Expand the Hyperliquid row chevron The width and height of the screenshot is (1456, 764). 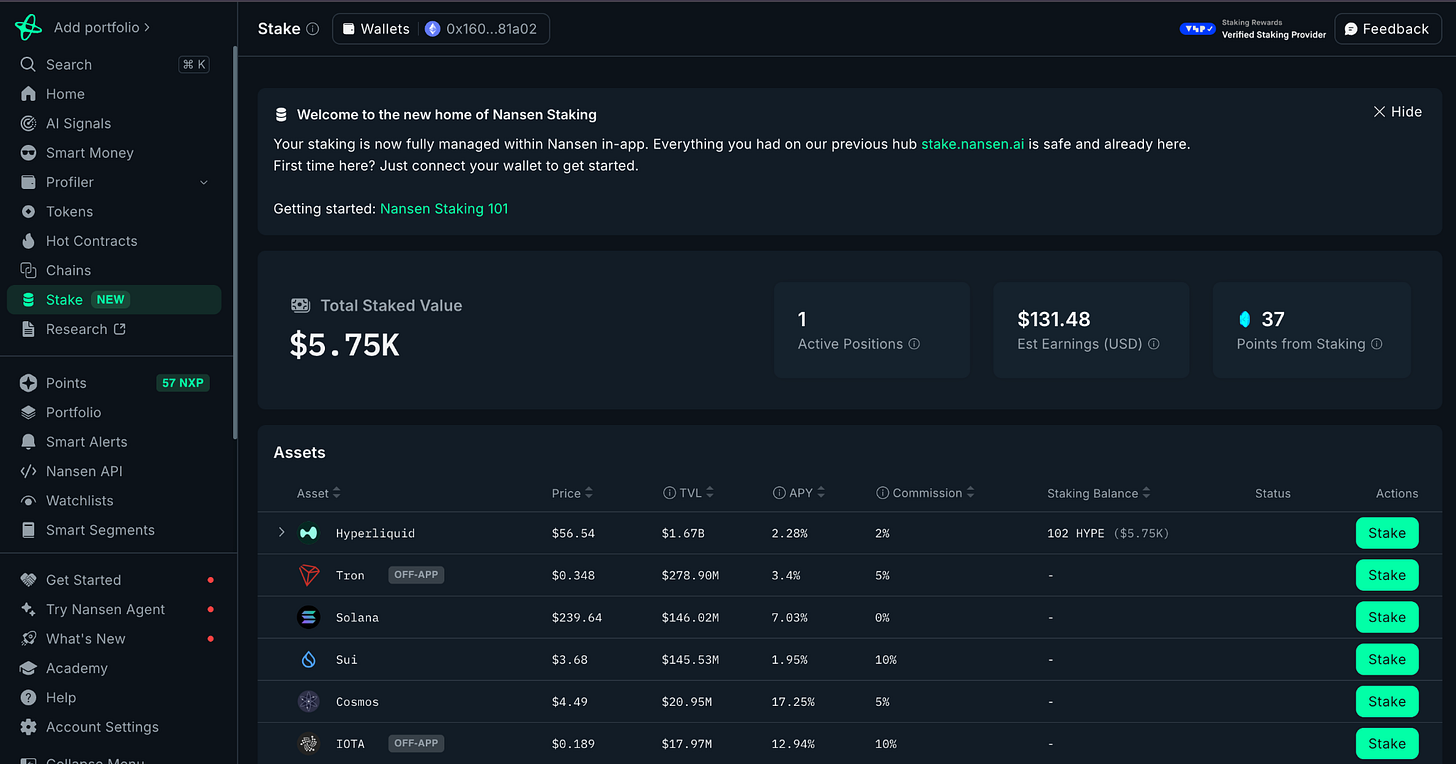282,533
